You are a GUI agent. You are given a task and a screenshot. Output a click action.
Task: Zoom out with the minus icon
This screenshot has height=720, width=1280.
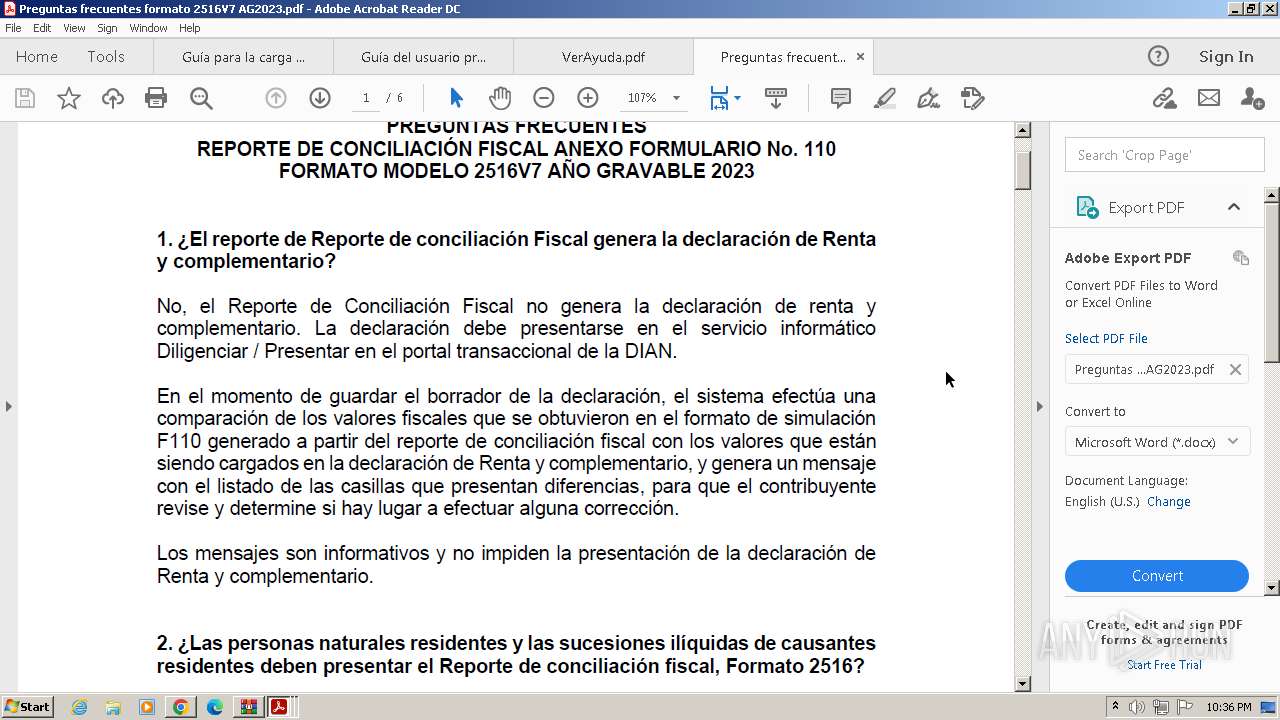pyautogui.click(x=544, y=98)
